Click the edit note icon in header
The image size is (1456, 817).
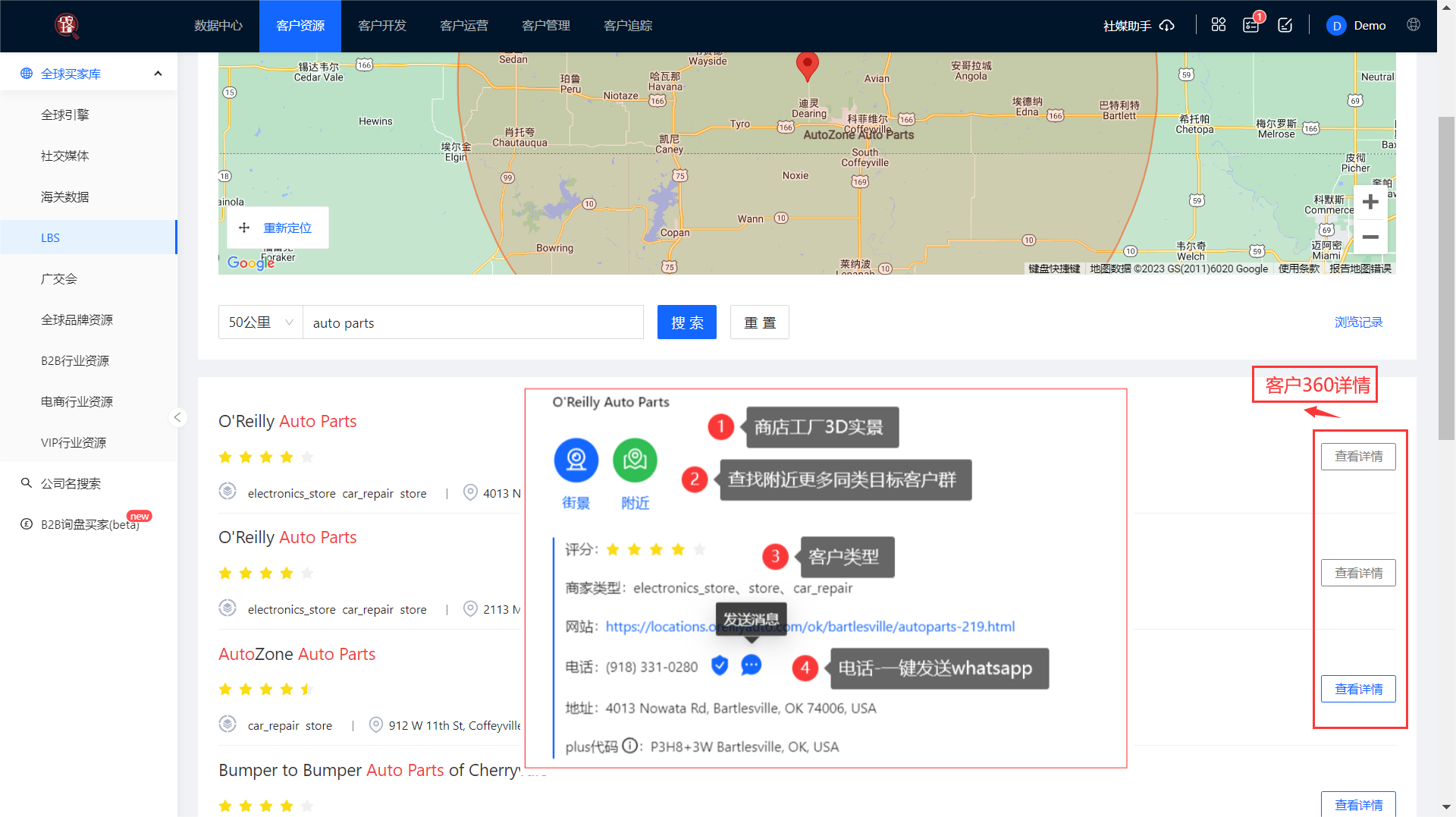point(1285,25)
